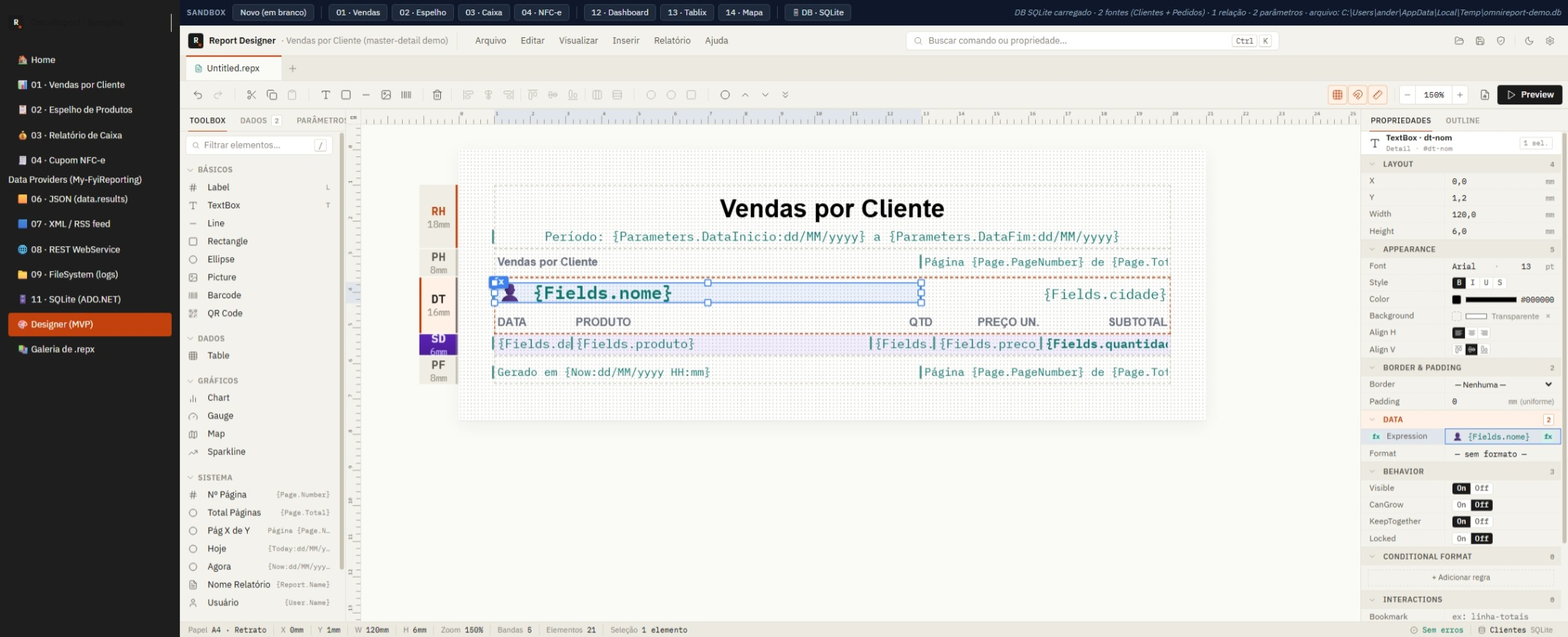Click the send backward down-chevron icon

tap(765, 95)
